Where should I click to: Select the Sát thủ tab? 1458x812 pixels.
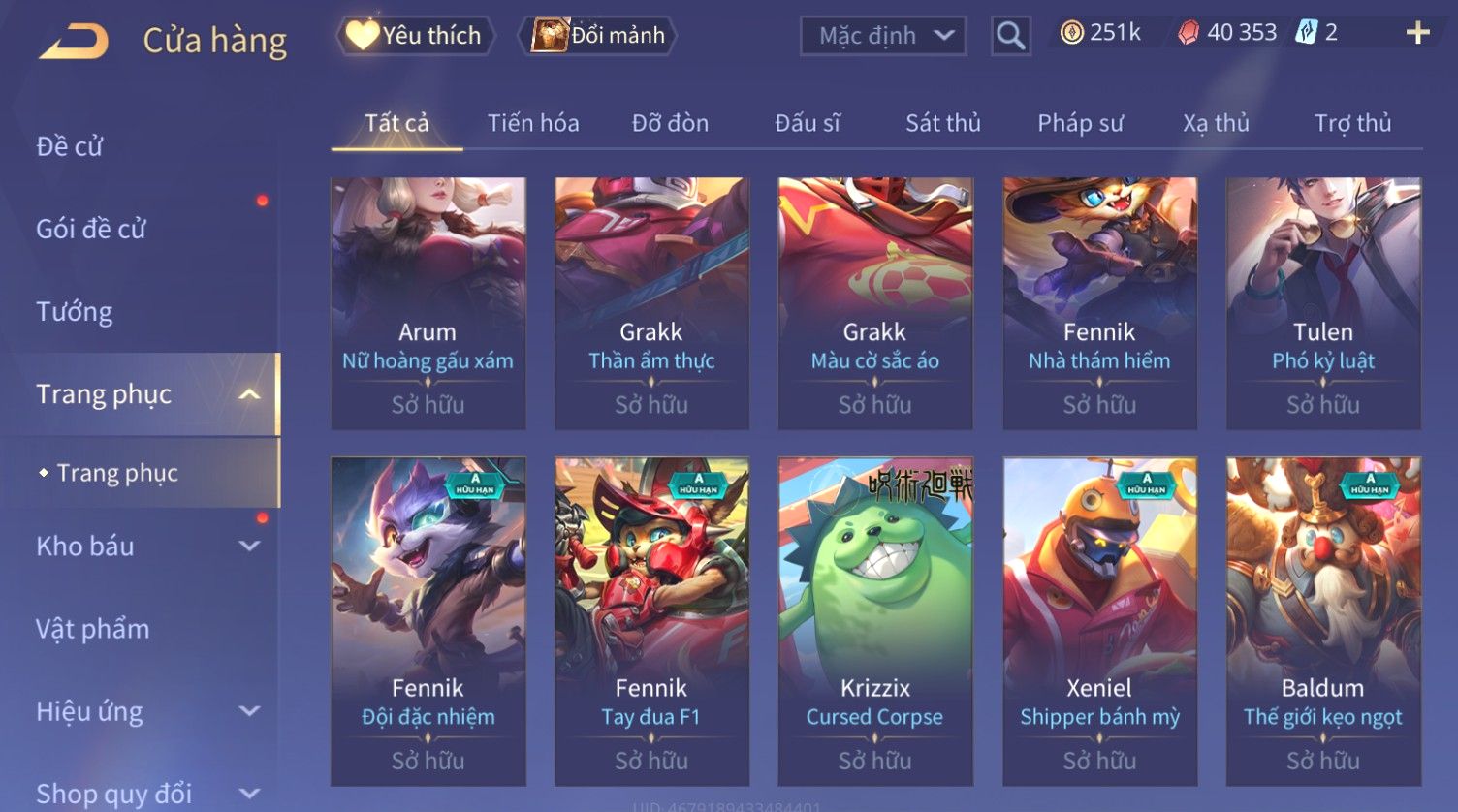click(x=942, y=123)
